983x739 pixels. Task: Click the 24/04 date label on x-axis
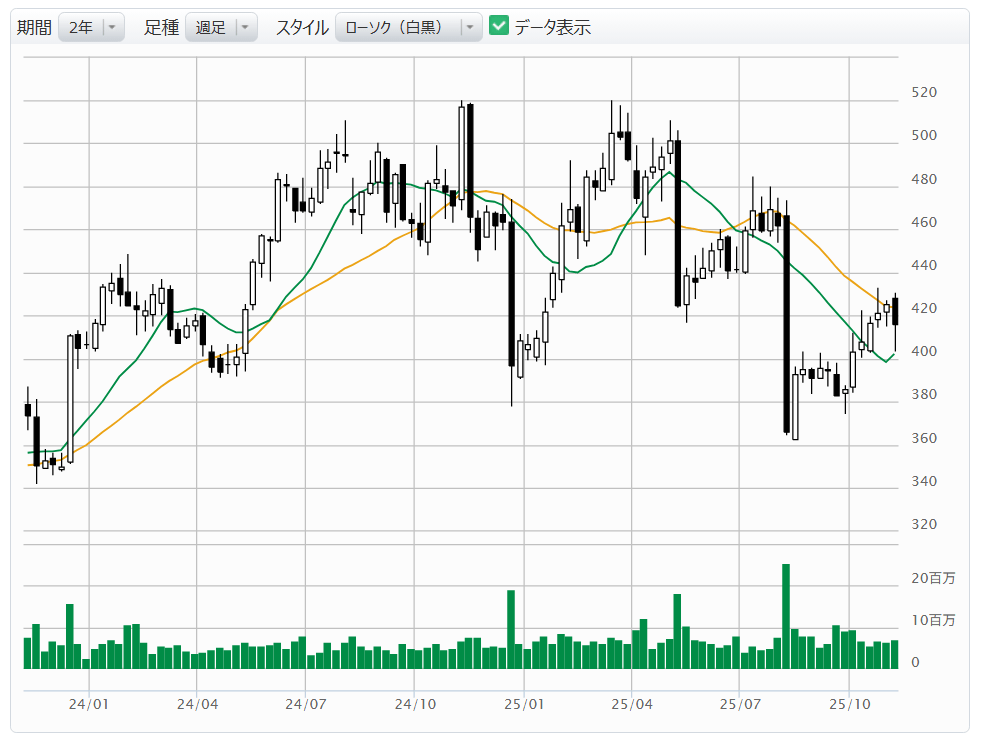pyautogui.click(x=197, y=704)
